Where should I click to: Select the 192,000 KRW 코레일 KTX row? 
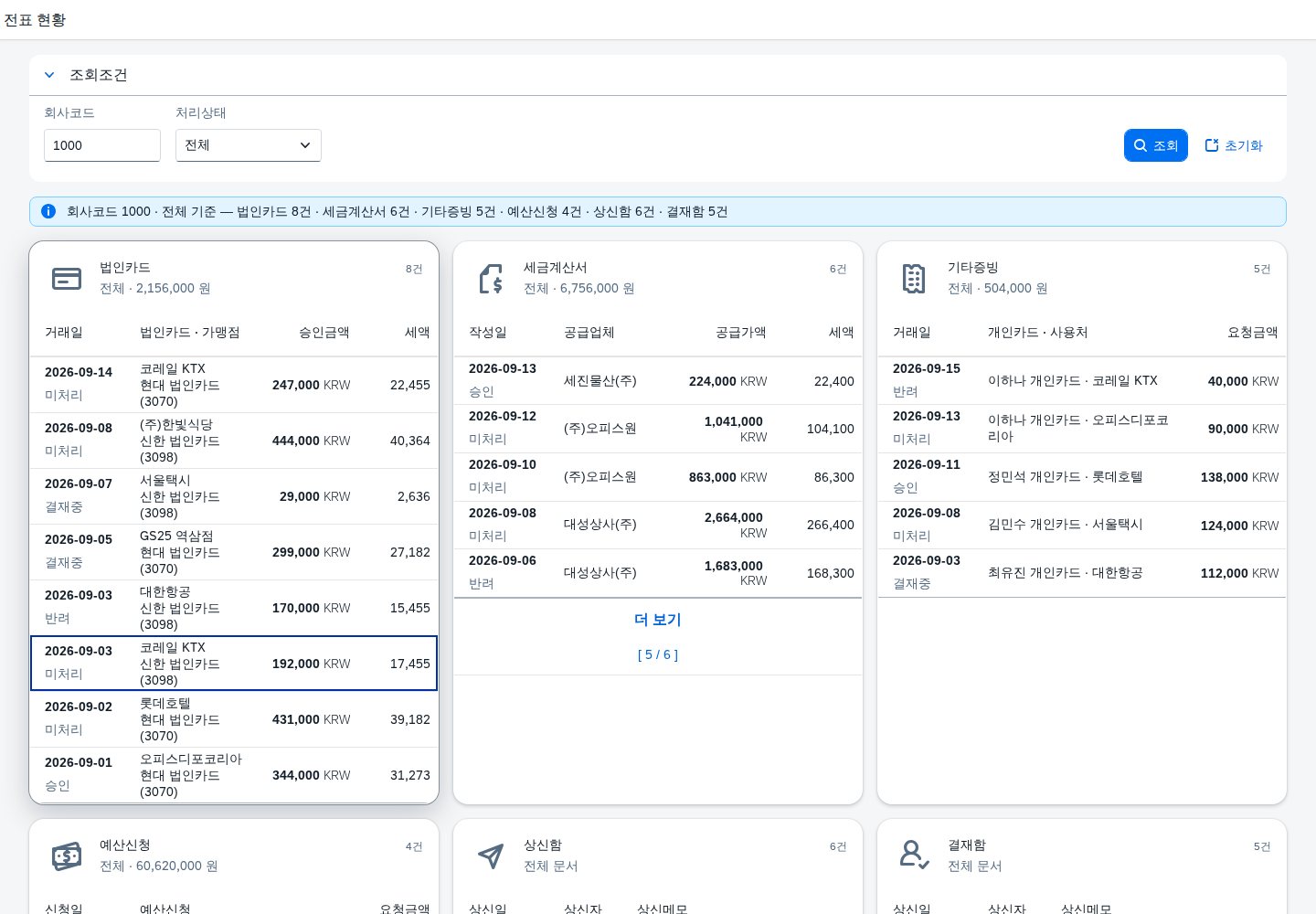click(x=234, y=664)
